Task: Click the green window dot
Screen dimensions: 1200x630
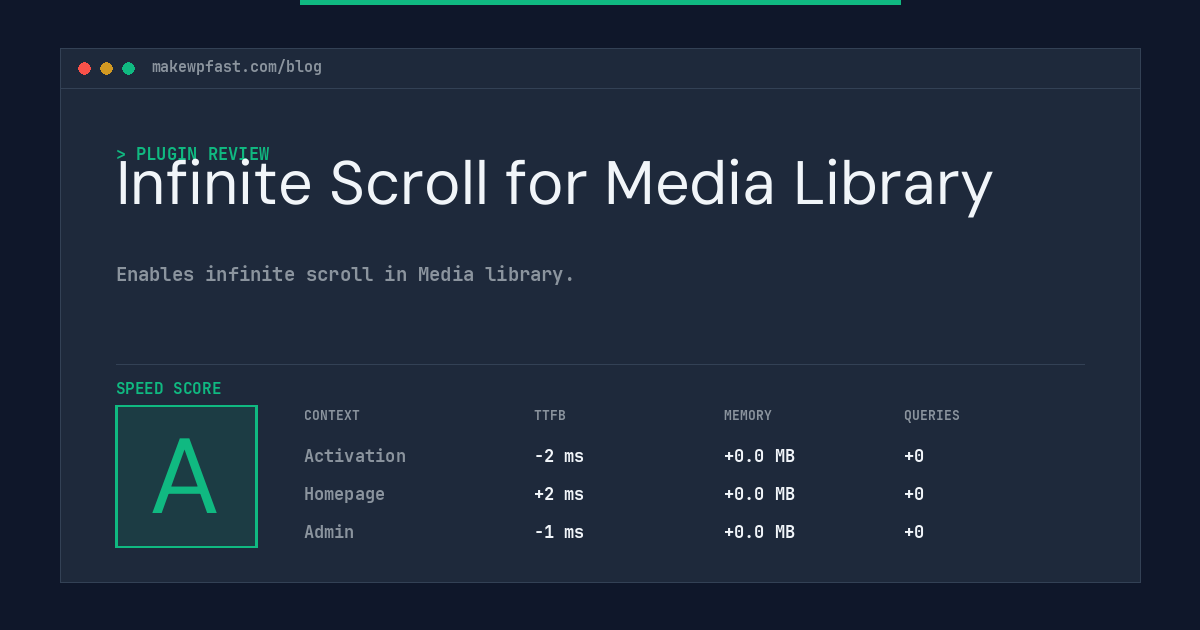Action: click(128, 68)
